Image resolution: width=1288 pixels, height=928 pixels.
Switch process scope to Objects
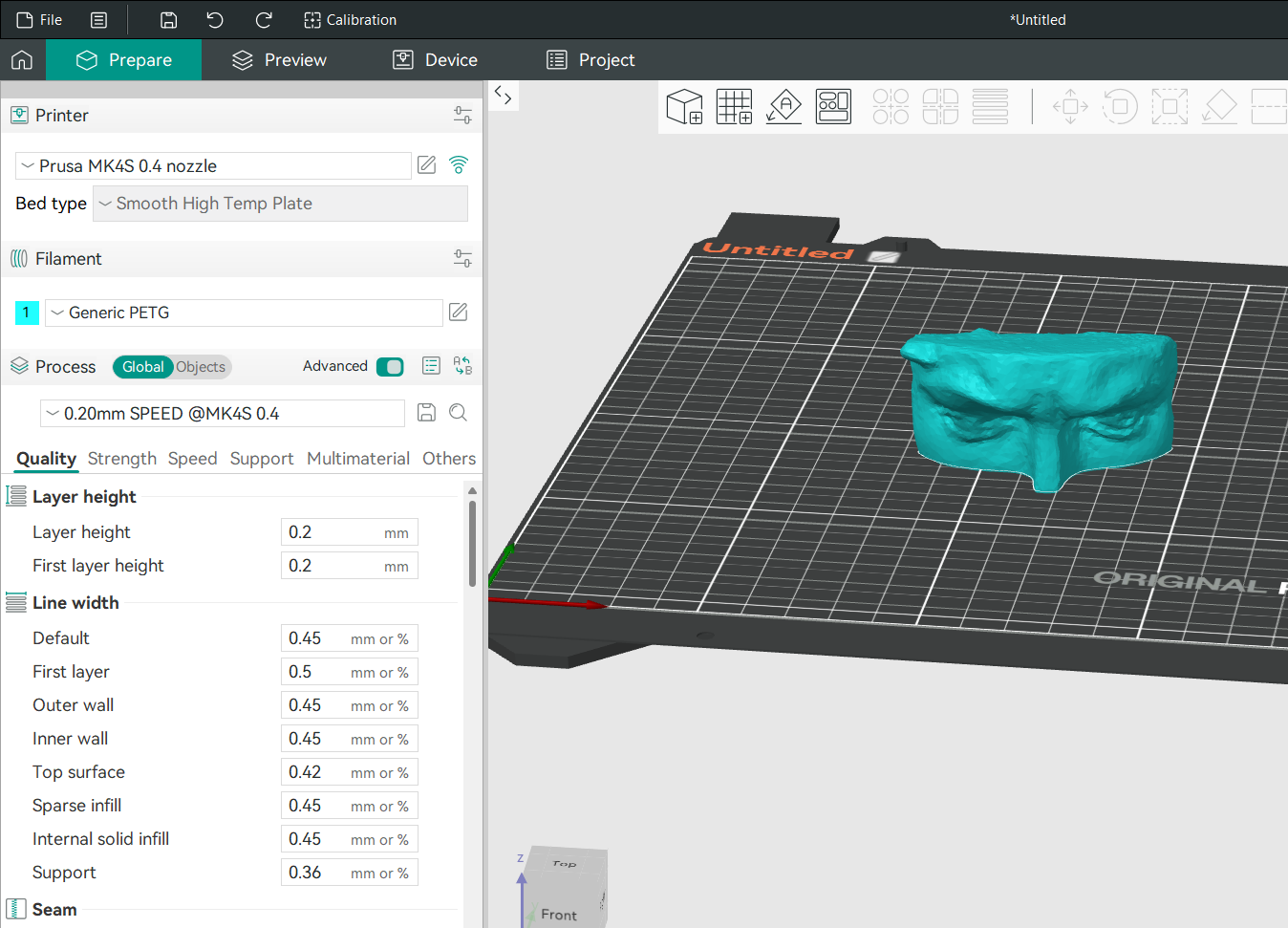click(x=201, y=367)
